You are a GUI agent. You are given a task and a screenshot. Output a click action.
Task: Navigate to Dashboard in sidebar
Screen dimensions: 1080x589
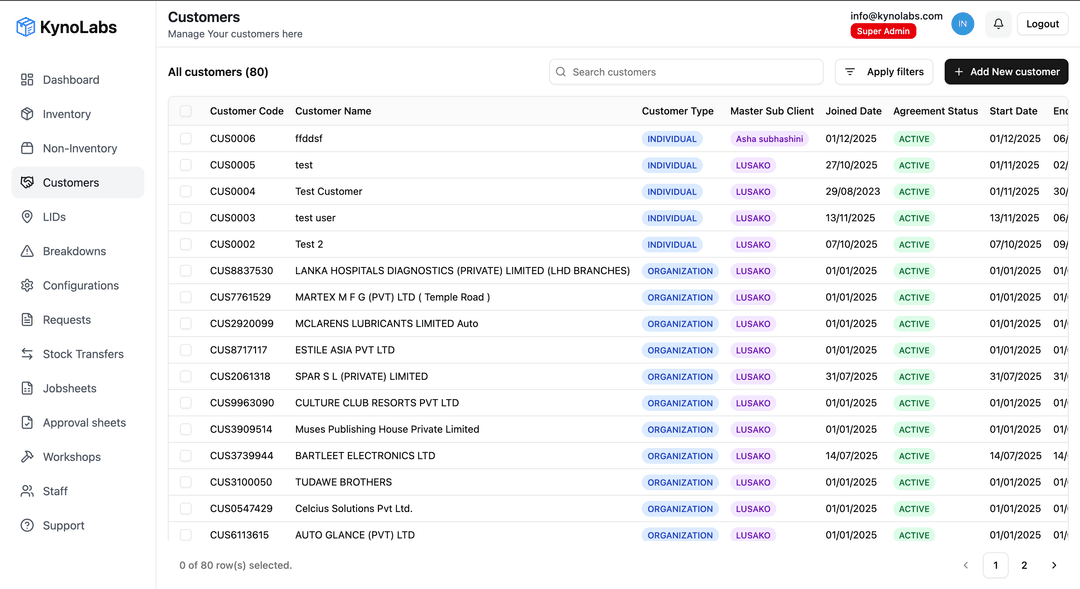pos(71,80)
